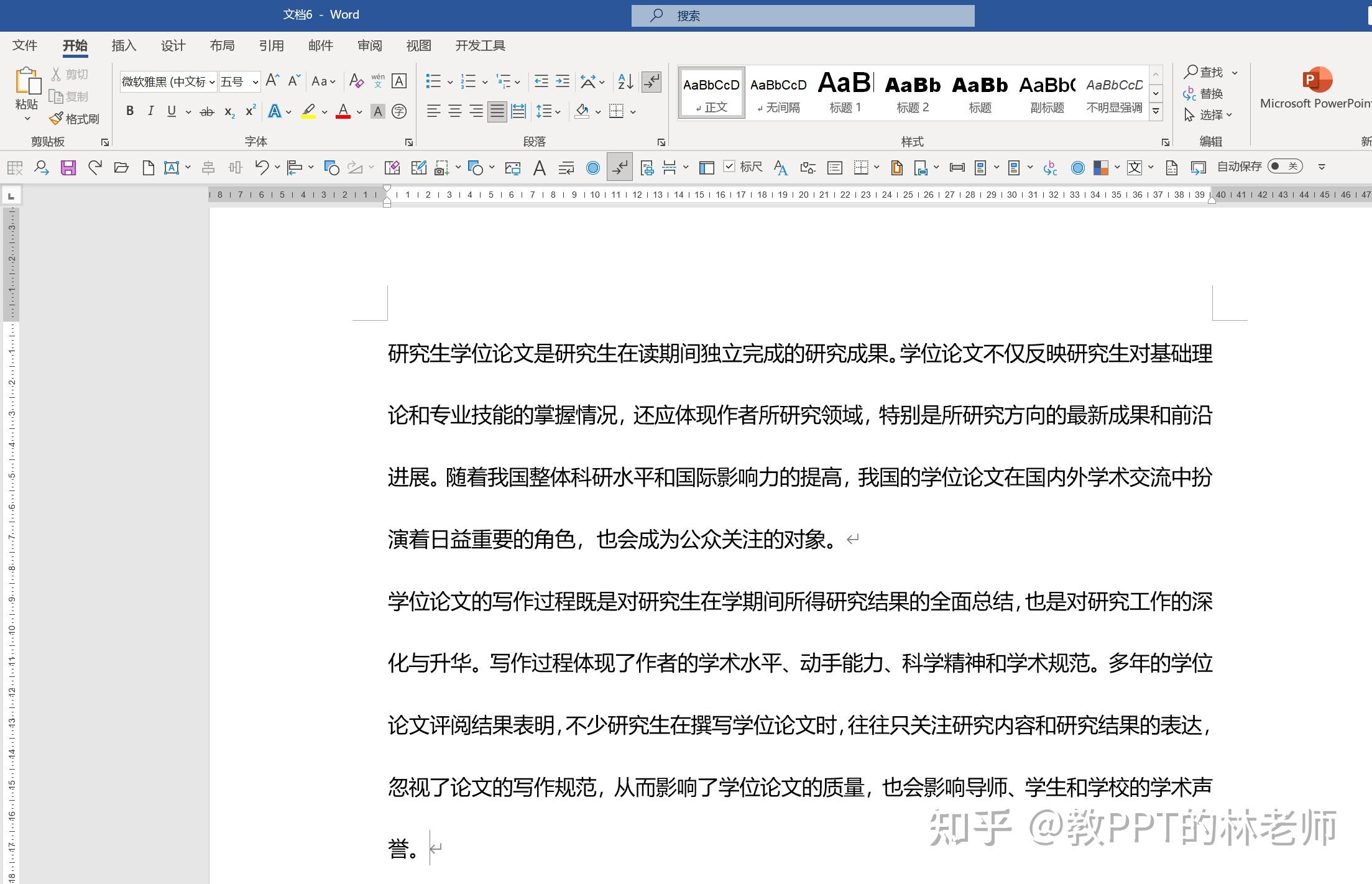Image resolution: width=1372 pixels, height=884 pixels.
Task: Click the sort (A-Z) icon
Action: pyautogui.click(x=625, y=81)
